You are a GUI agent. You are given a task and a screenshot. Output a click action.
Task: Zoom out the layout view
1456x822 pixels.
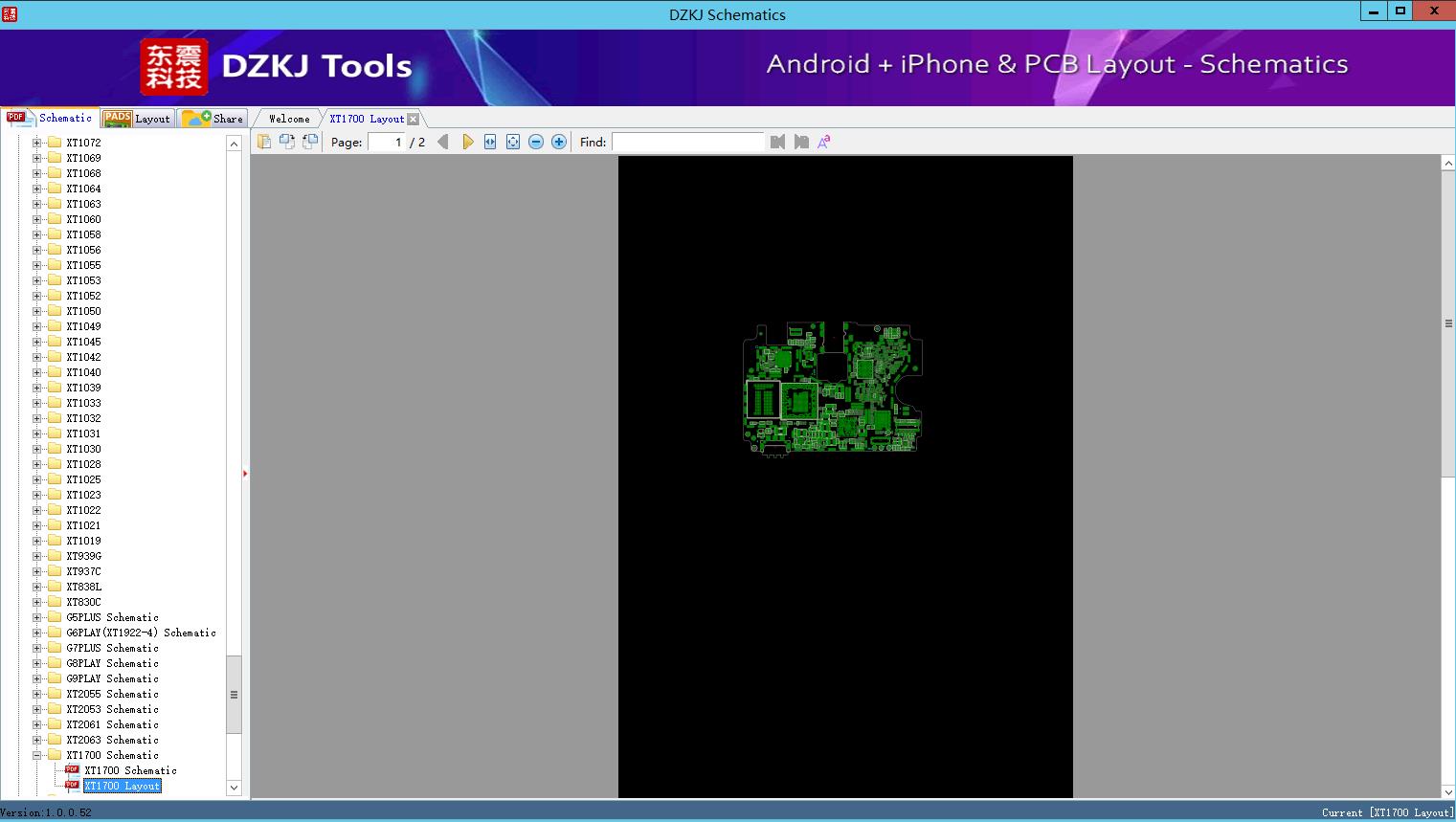(x=536, y=142)
